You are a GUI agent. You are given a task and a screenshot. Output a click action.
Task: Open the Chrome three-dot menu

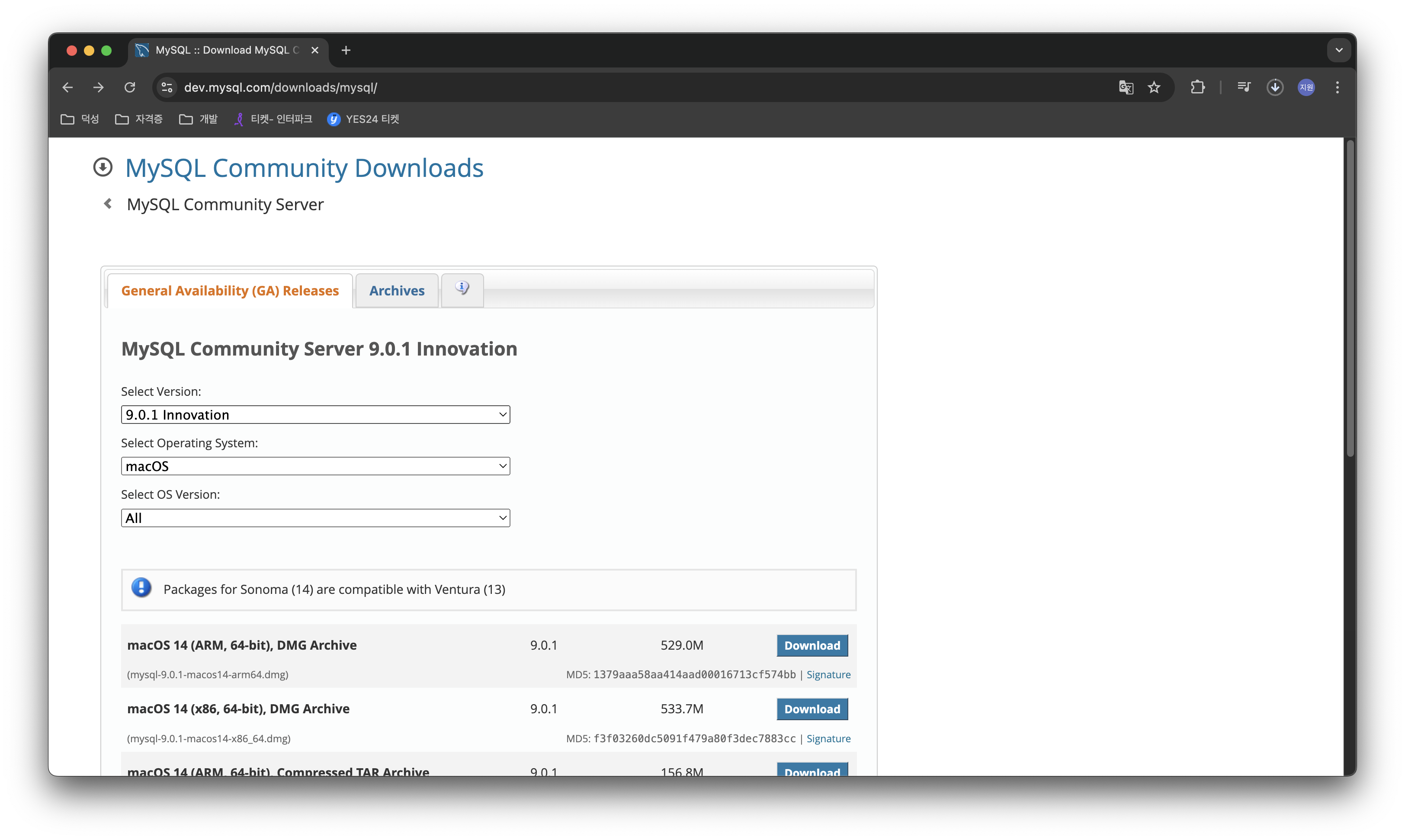coord(1337,87)
